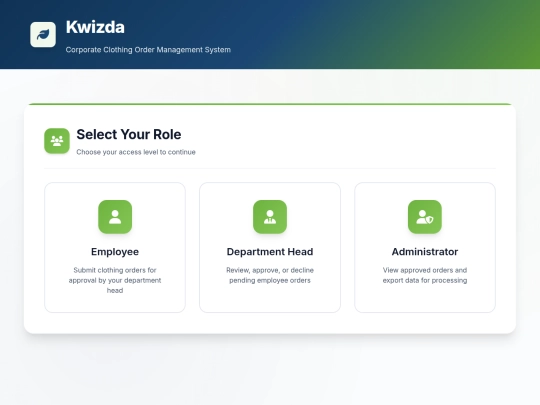Viewport: 540px width, 405px height.
Task: Click the 'Select Your Role' heading
Action: click(x=129, y=134)
